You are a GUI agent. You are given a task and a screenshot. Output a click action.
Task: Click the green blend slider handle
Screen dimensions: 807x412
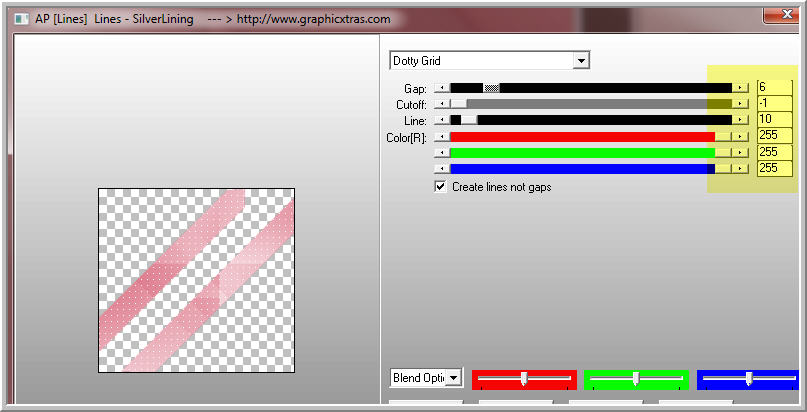click(x=636, y=379)
